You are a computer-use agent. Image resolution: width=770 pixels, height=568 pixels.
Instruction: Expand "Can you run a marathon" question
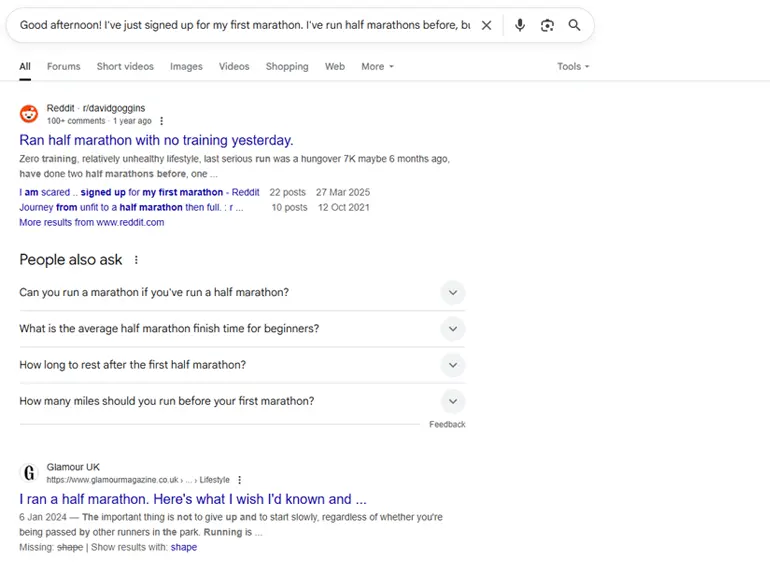coord(453,293)
